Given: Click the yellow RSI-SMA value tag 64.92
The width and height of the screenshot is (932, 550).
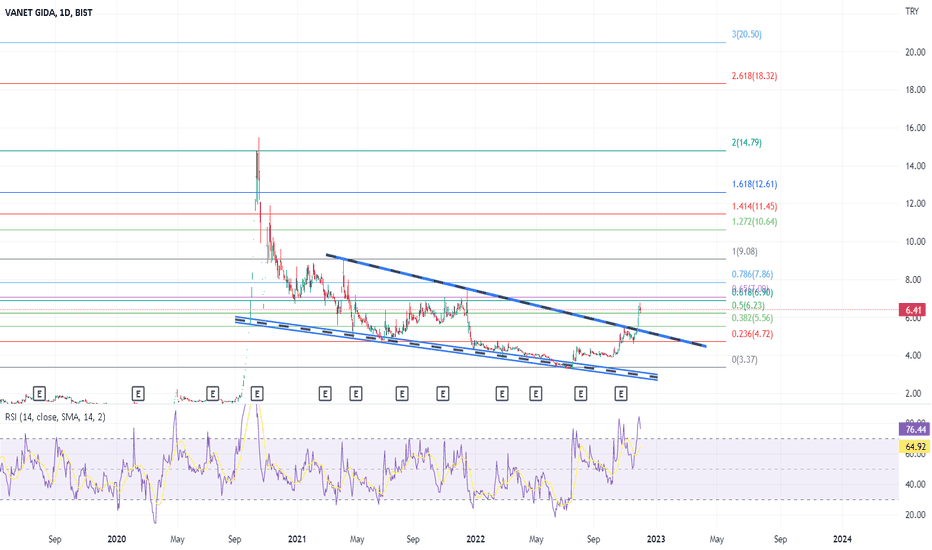Looking at the screenshot, I should [x=914, y=447].
